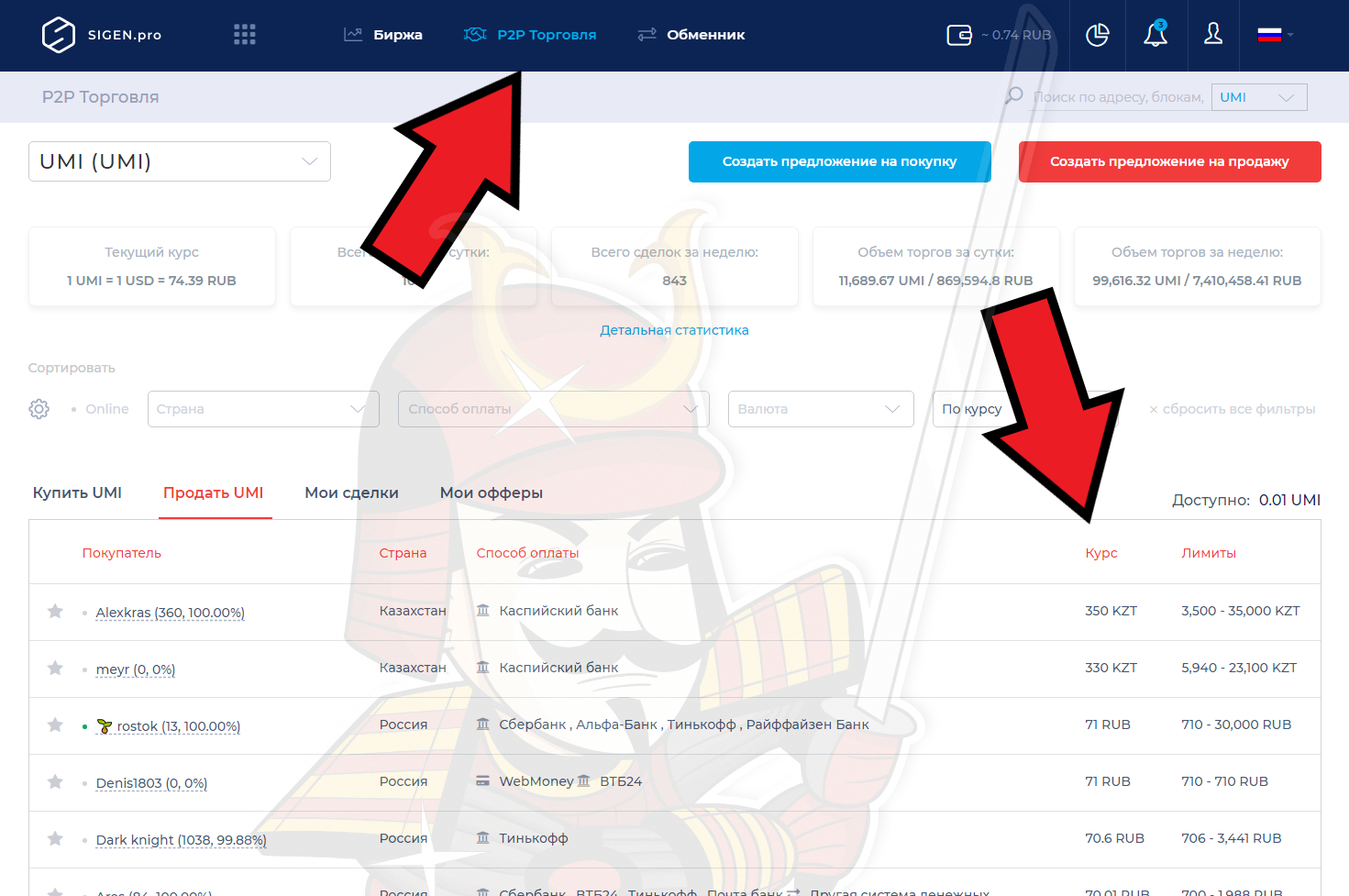The height and width of the screenshot is (896, 1349).
Task: Star the Alexkras offer as favorite
Action: [x=55, y=611]
